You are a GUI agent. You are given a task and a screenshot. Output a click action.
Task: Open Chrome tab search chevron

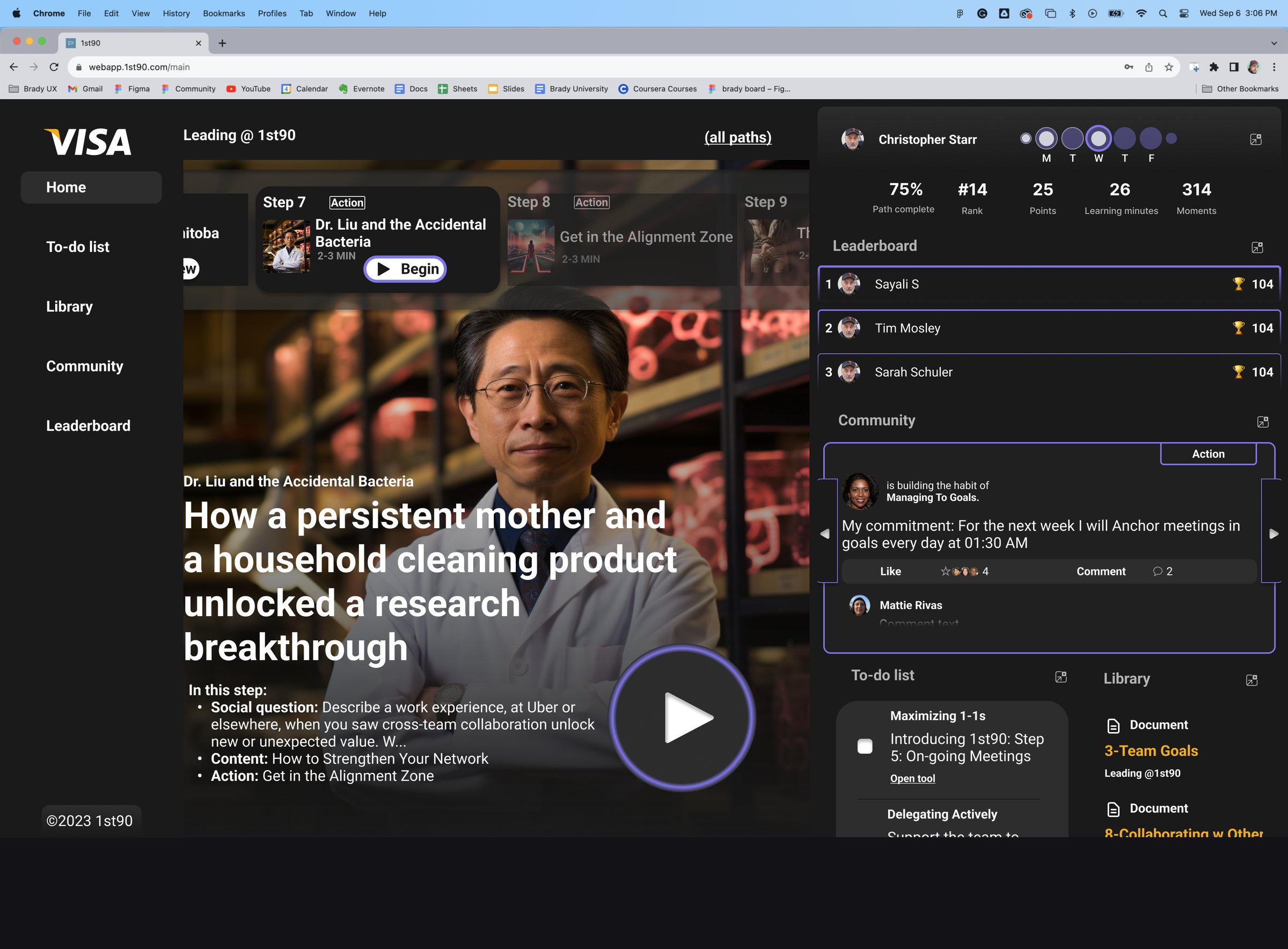[1274, 43]
